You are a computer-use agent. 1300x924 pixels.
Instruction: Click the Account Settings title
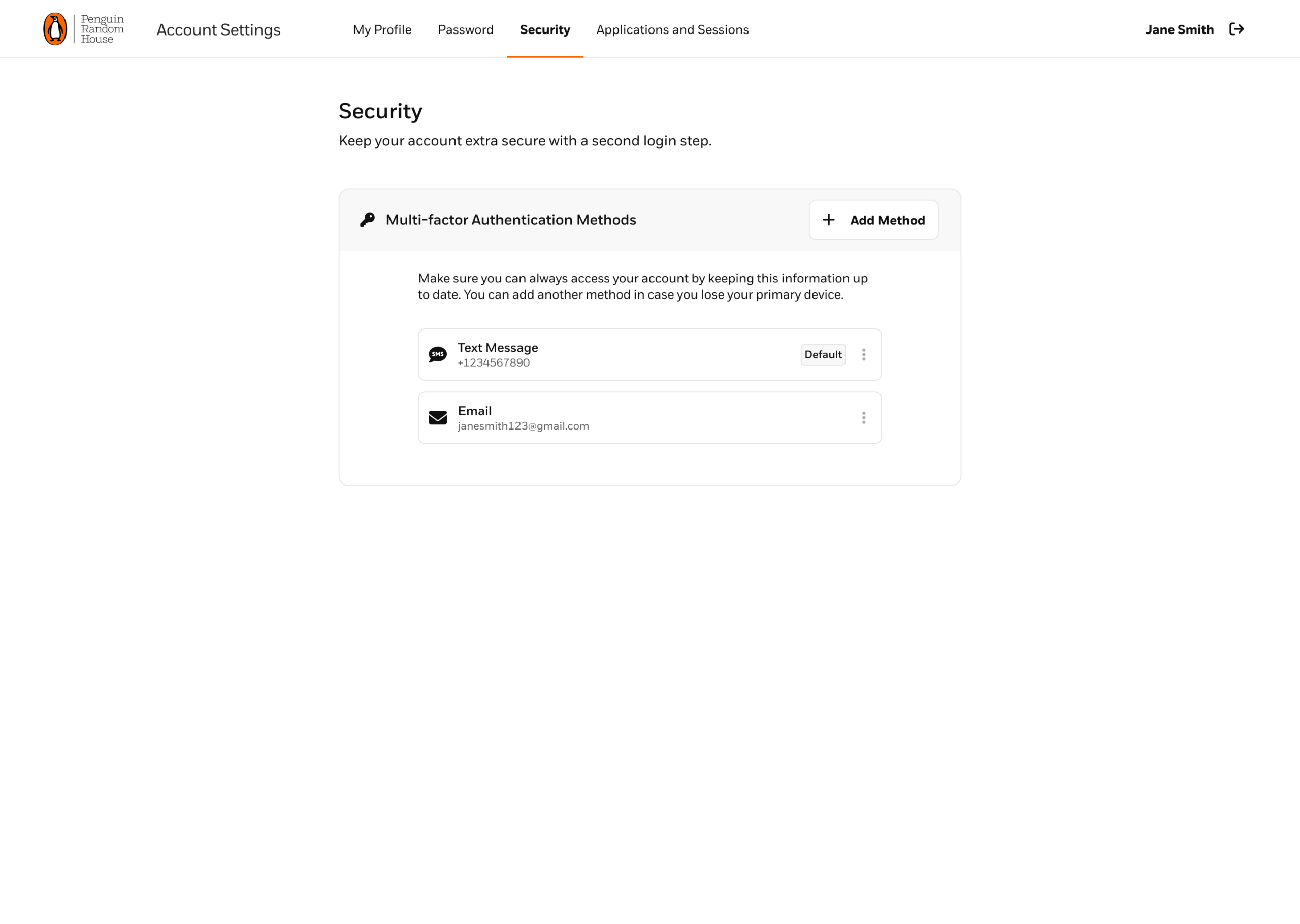pyautogui.click(x=218, y=29)
